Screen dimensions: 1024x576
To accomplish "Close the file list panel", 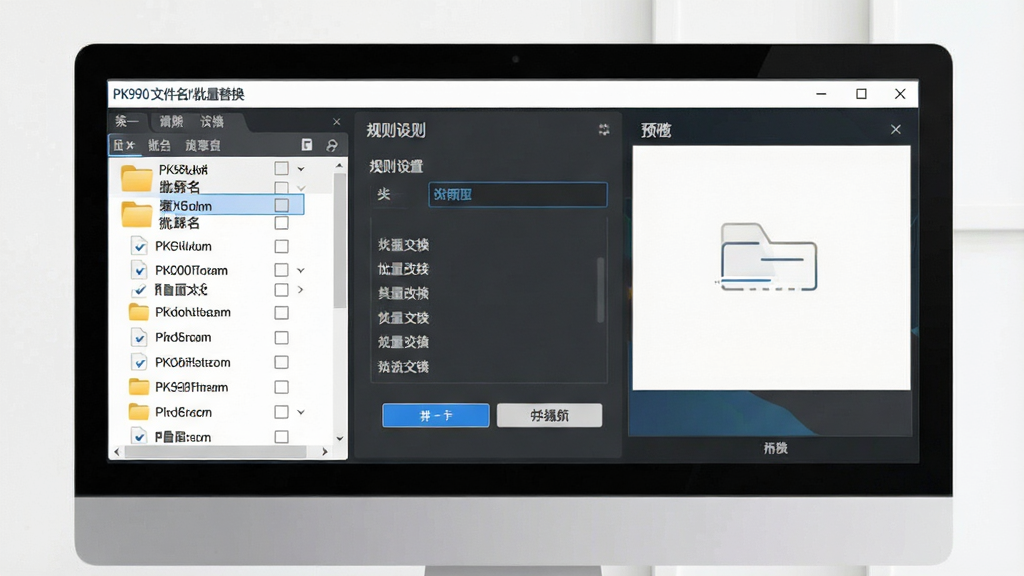I will [x=337, y=121].
